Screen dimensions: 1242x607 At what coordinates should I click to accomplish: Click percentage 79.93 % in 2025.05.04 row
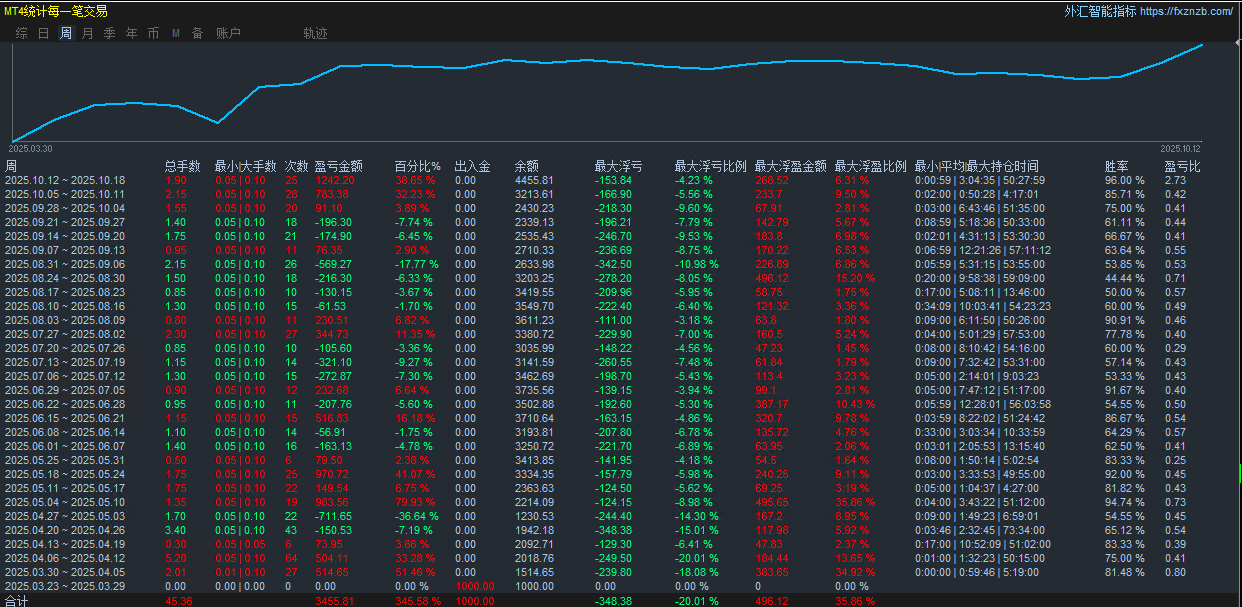[415, 502]
